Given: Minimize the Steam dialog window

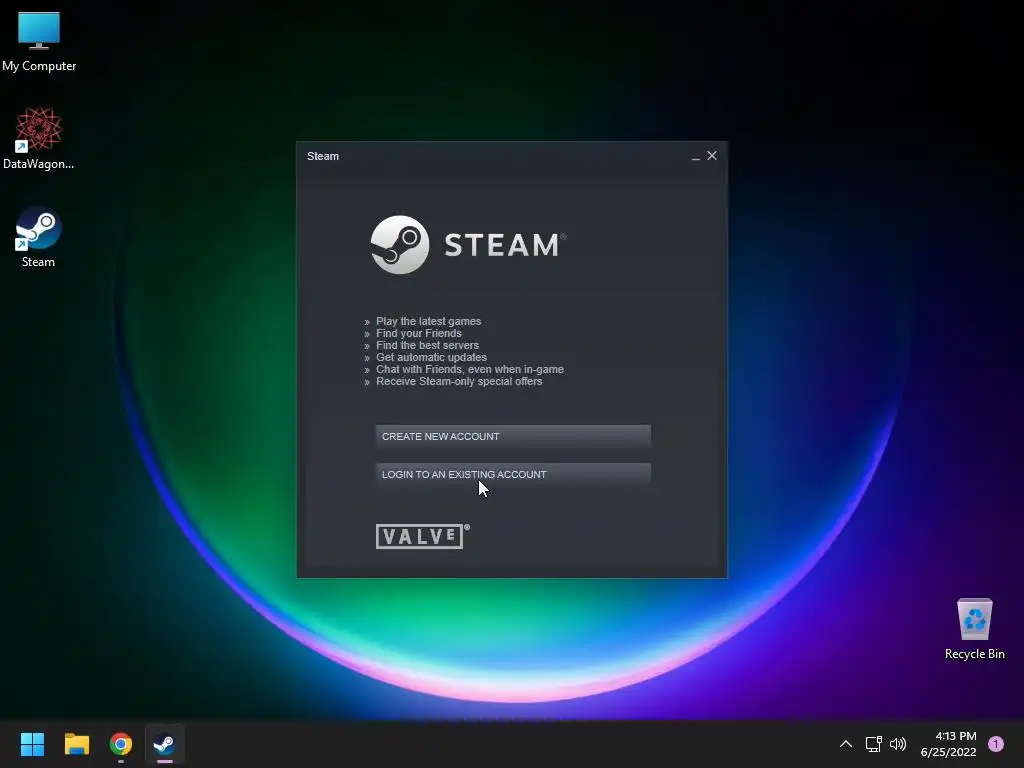Looking at the screenshot, I should pos(696,156).
